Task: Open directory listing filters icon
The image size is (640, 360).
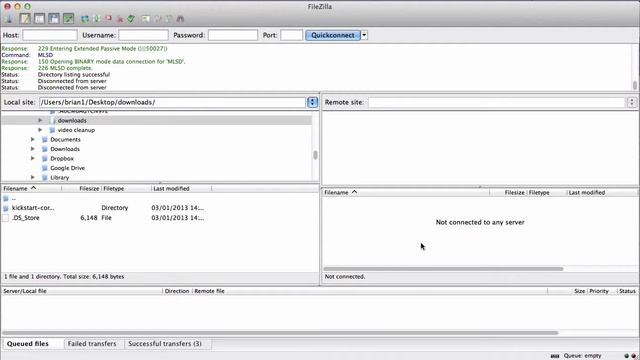Action: (x=146, y=19)
